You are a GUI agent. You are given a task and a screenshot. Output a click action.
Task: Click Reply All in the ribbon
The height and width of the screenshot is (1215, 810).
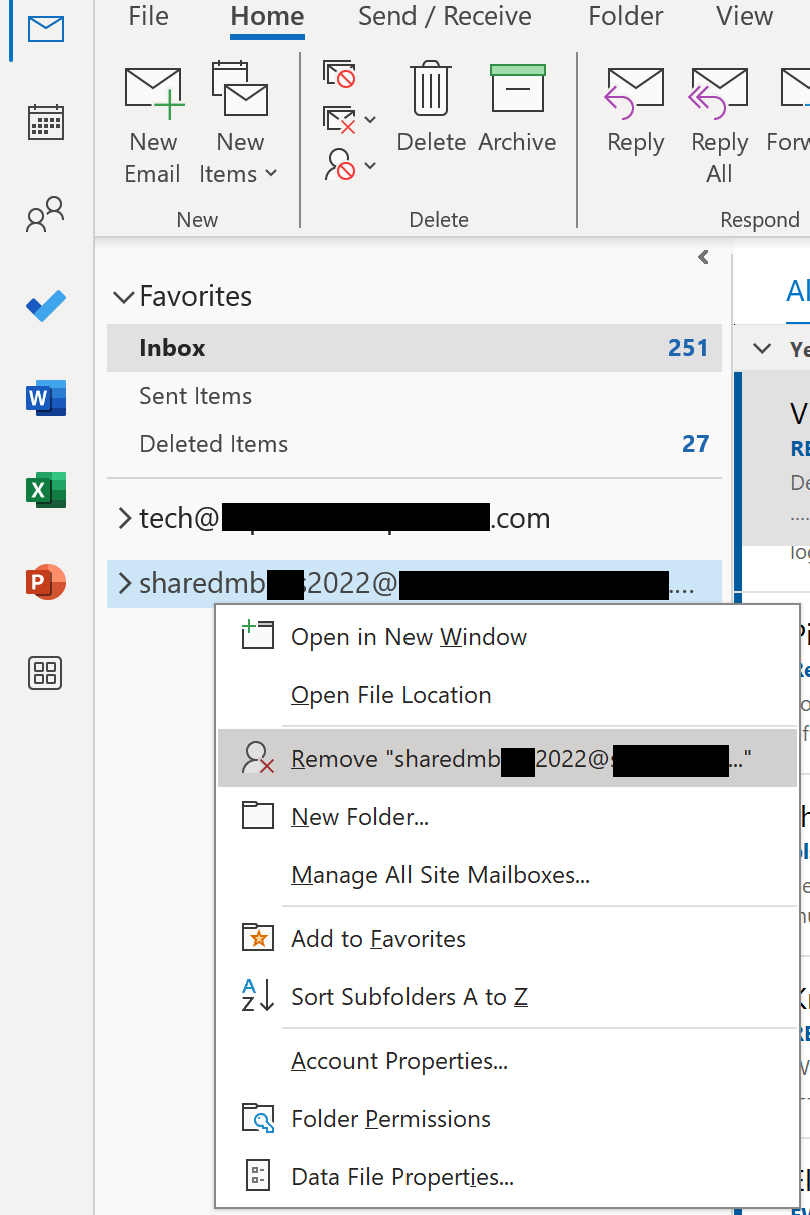718,122
